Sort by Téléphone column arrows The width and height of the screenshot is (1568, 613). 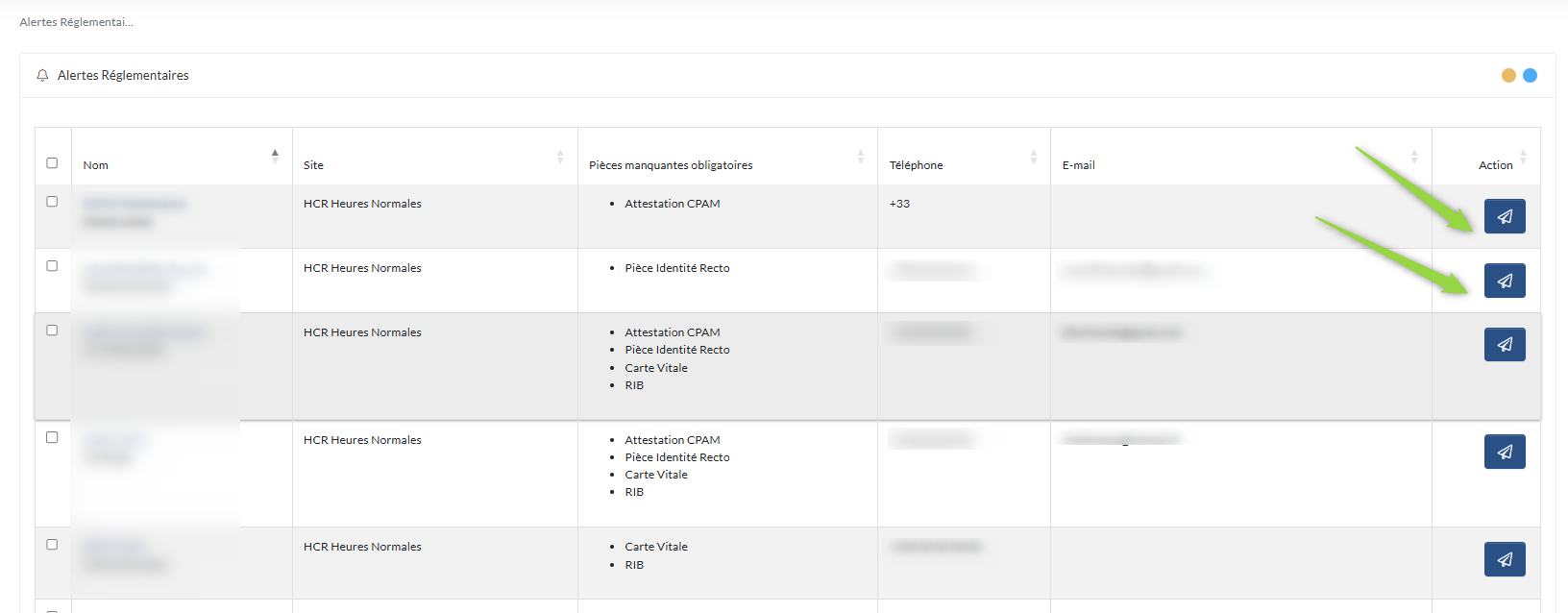coord(1034,157)
